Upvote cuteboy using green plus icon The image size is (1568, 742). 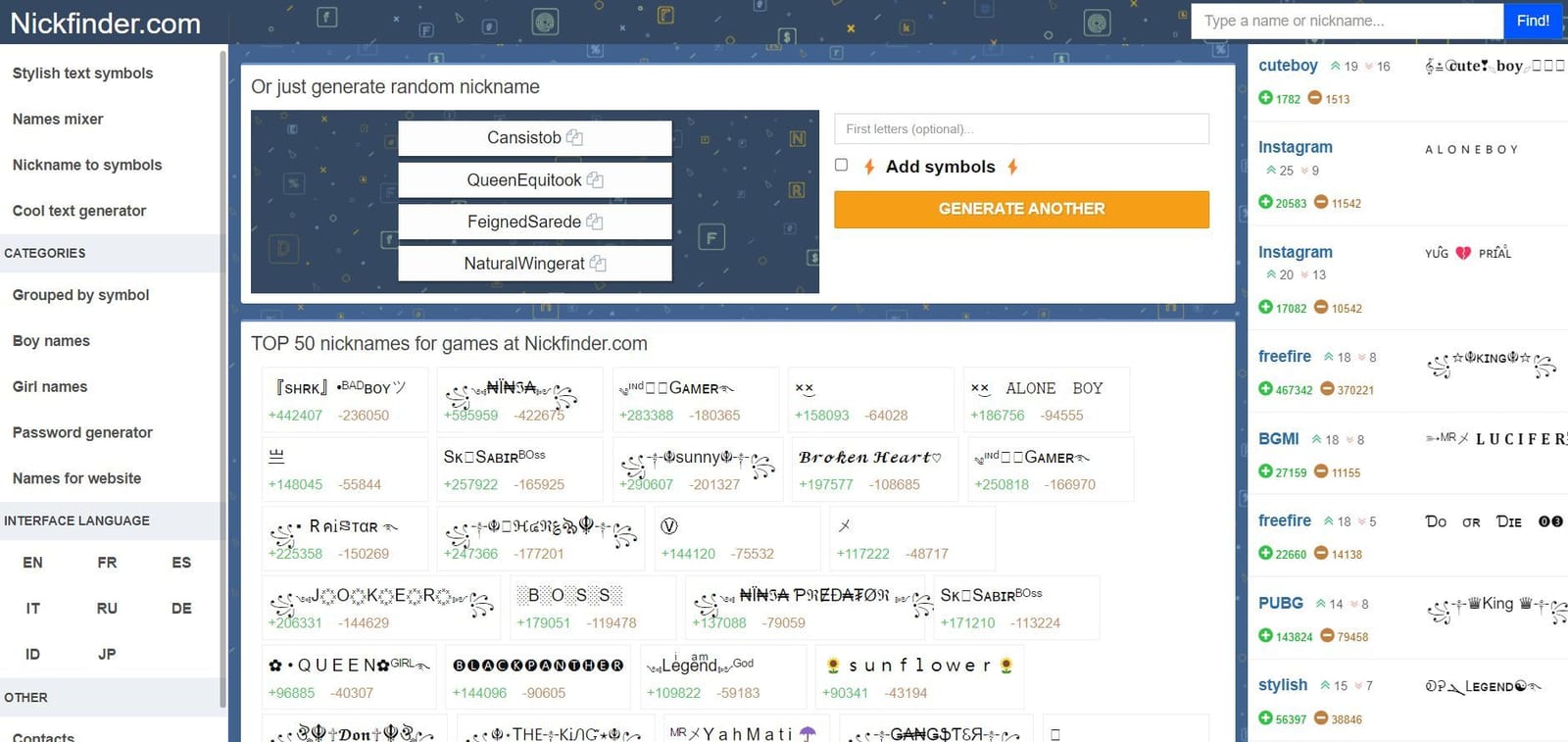1265,98
